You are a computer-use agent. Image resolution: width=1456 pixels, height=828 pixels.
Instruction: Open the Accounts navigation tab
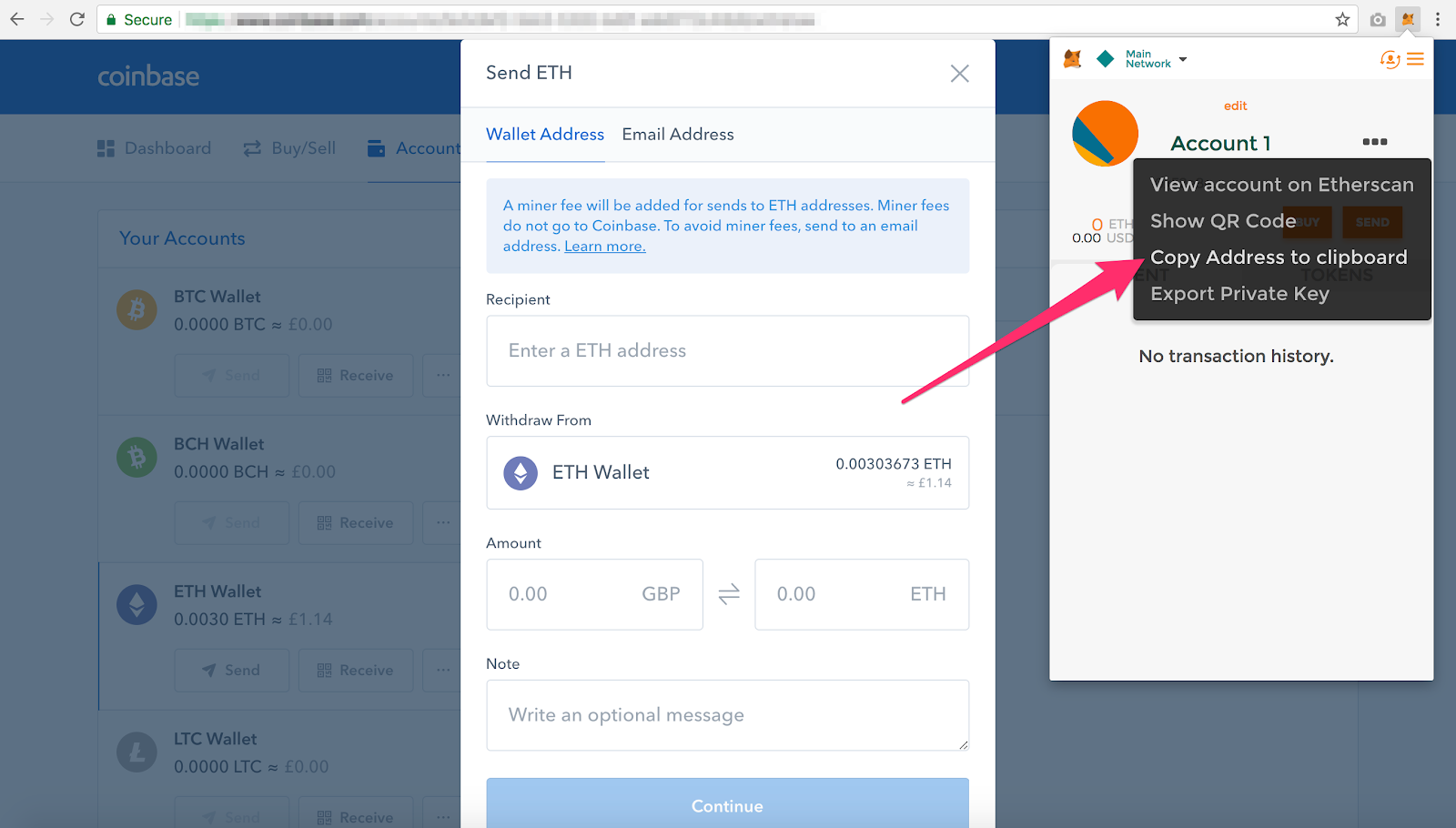point(414,148)
